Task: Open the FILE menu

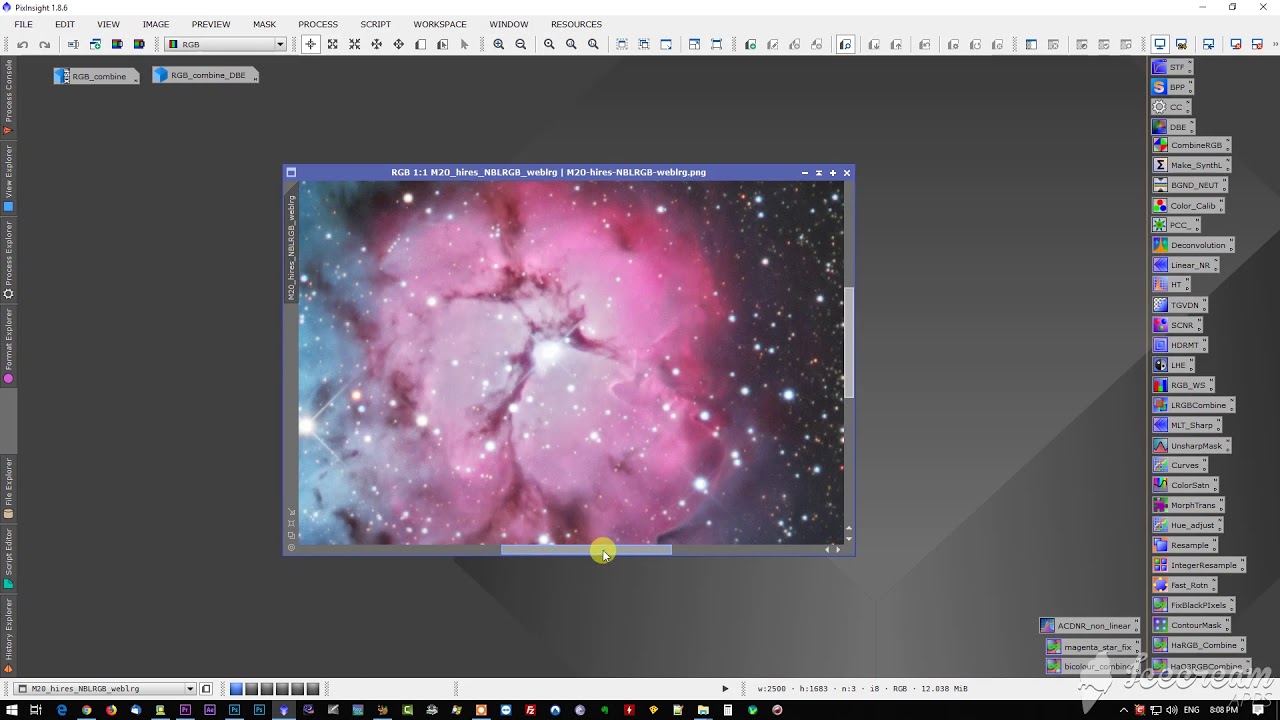Action: click(x=23, y=24)
